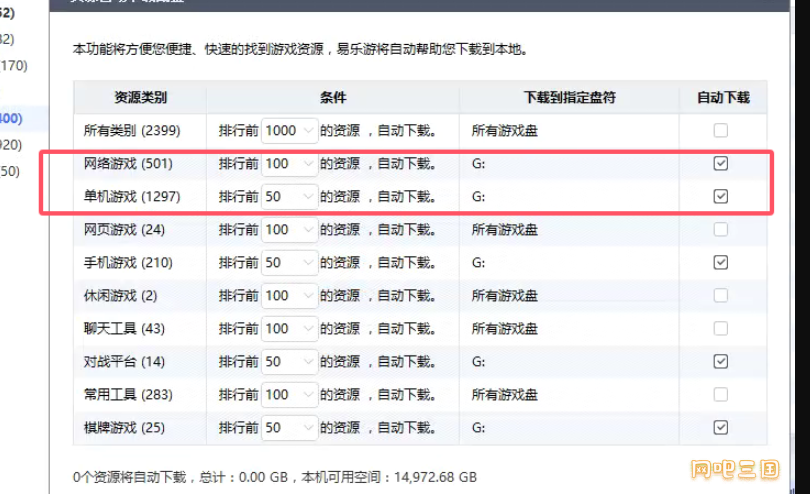Viewport: 810px width, 494px height.
Task: Click the 网吧三国 watermark logo
Action: (x=734, y=467)
